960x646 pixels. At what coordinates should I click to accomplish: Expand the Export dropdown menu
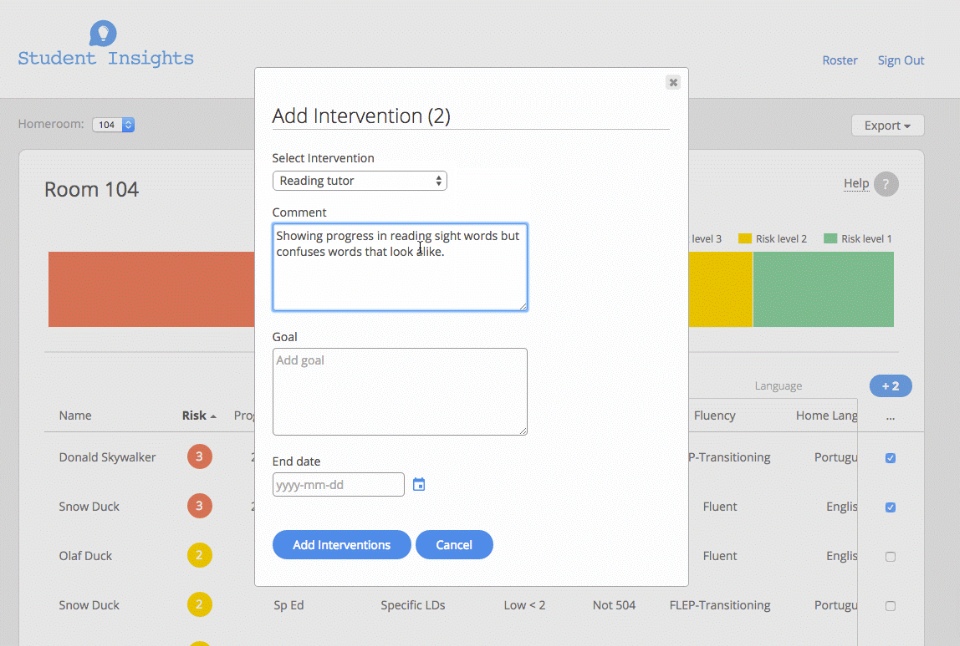coord(887,125)
